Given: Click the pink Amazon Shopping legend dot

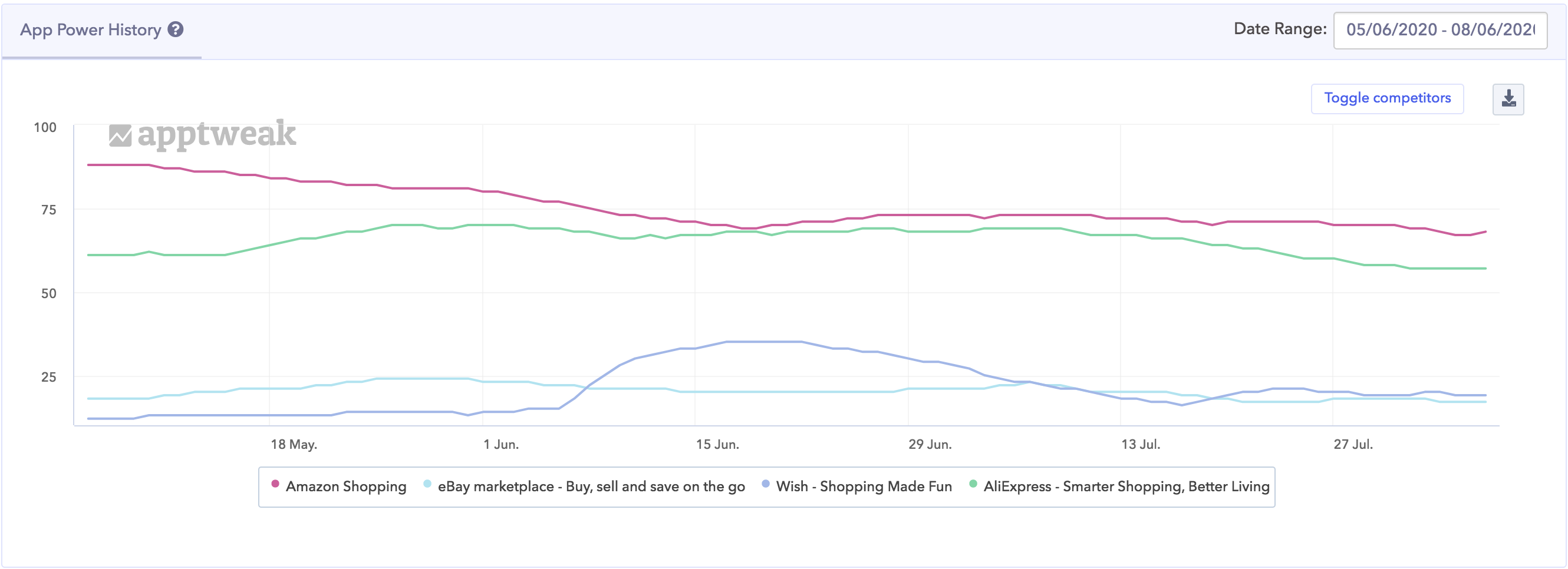Looking at the screenshot, I should (275, 485).
